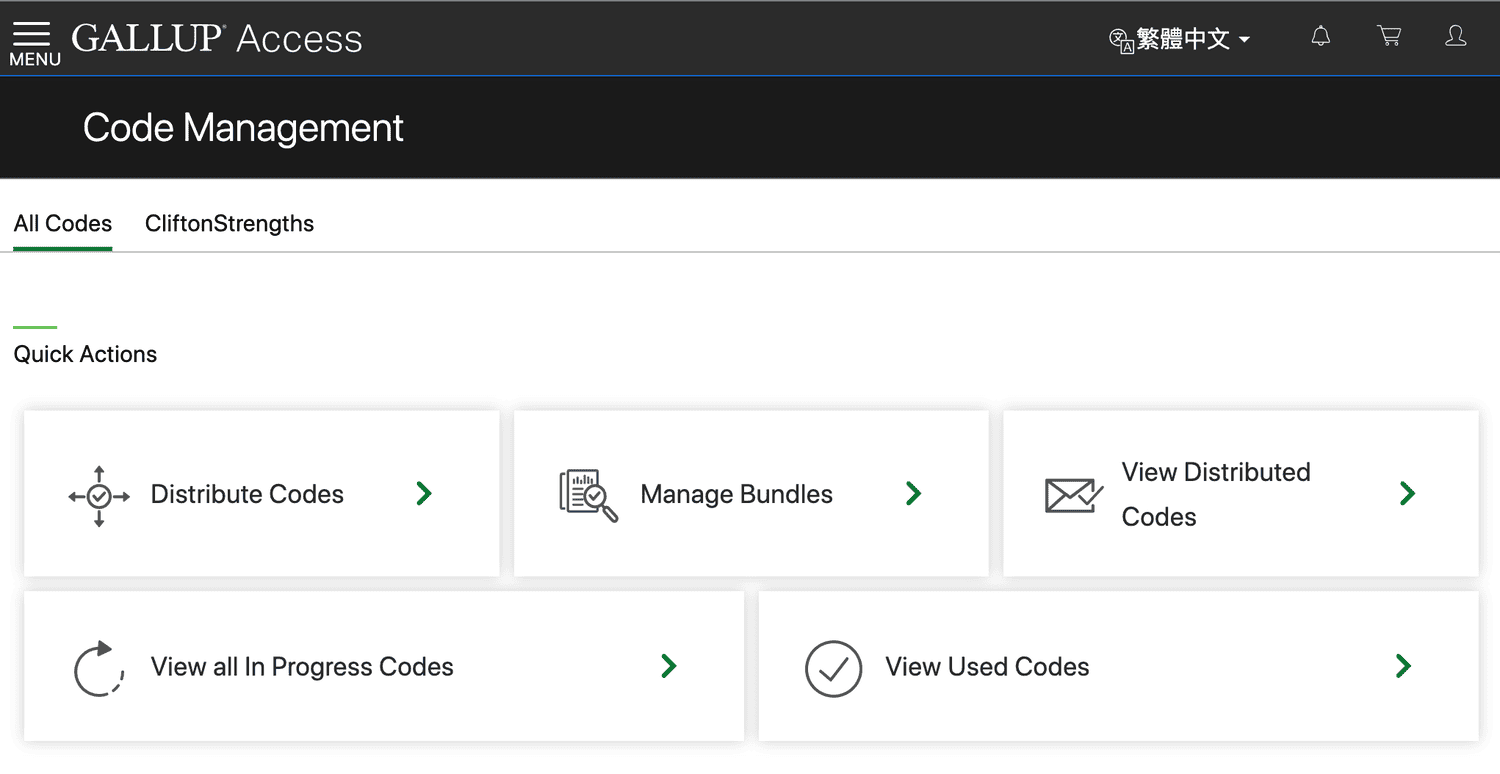1500x774 pixels.
Task: Click the arrow on In Progress Codes card
Action: click(x=669, y=666)
